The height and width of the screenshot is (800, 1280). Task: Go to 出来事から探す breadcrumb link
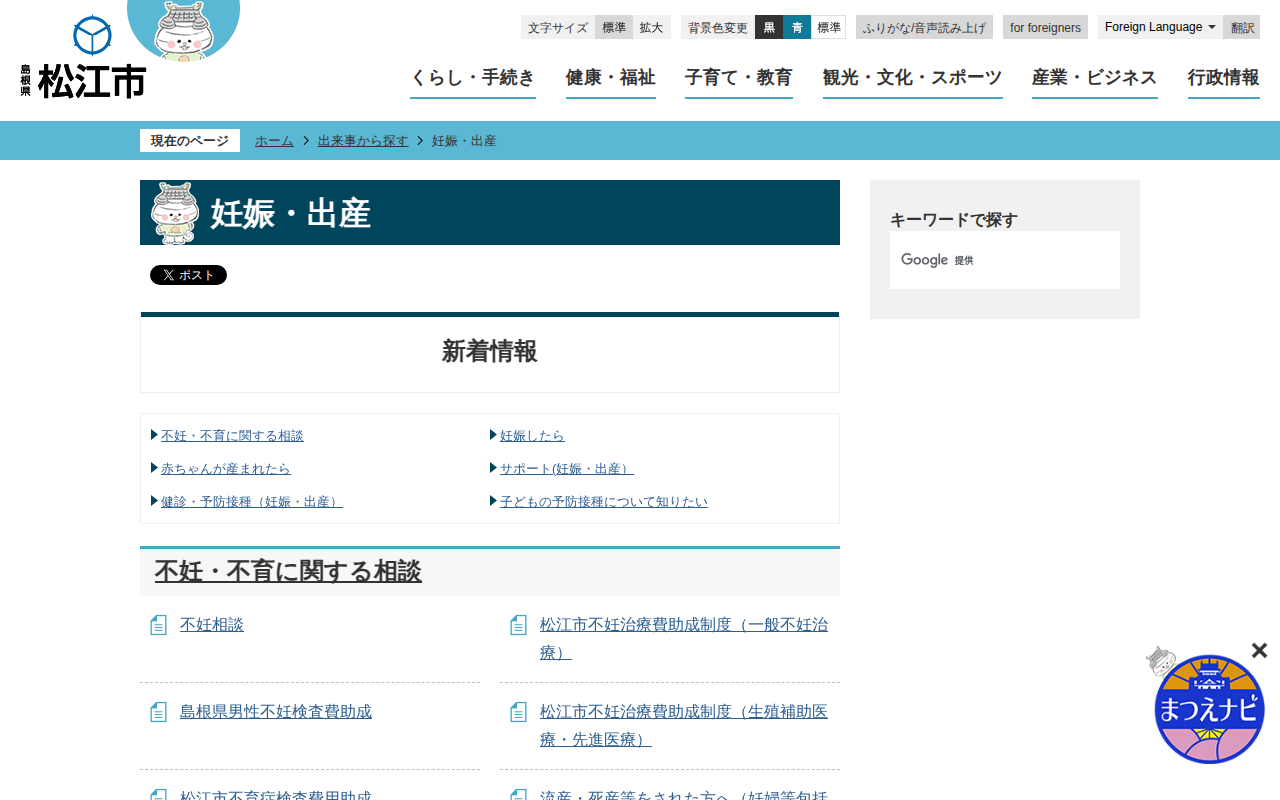[363, 141]
